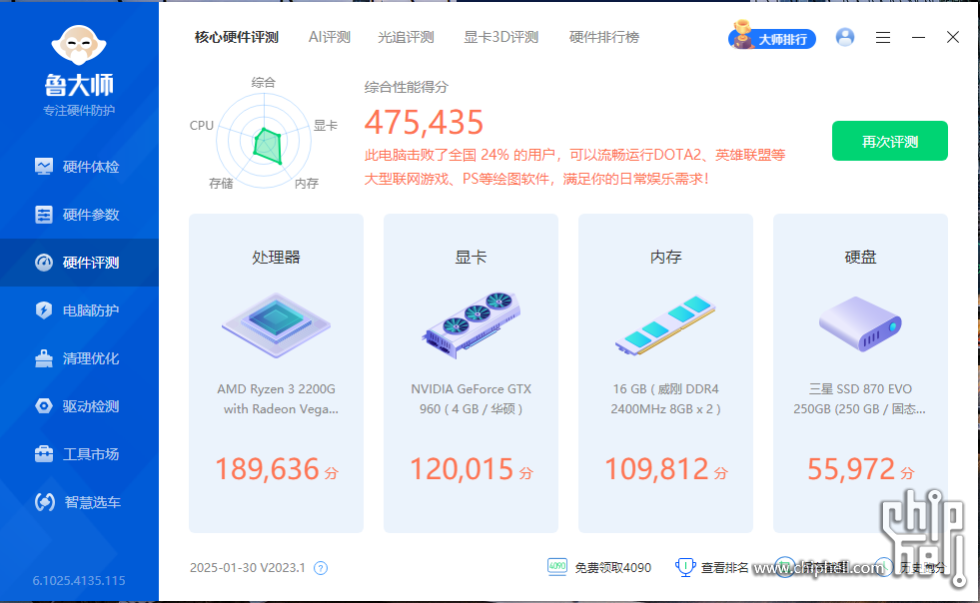Viewport: 980px width, 603px height.
Task: Click the overall score 475,435
Action: click(x=424, y=122)
